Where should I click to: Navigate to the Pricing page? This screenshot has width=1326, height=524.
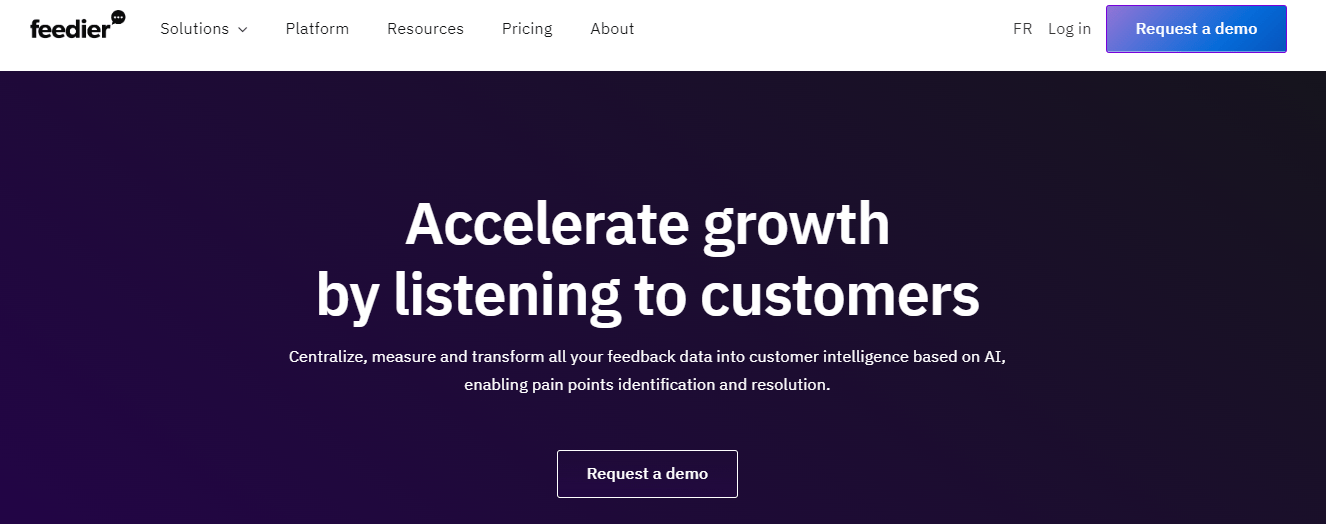(x=527, y=29)
